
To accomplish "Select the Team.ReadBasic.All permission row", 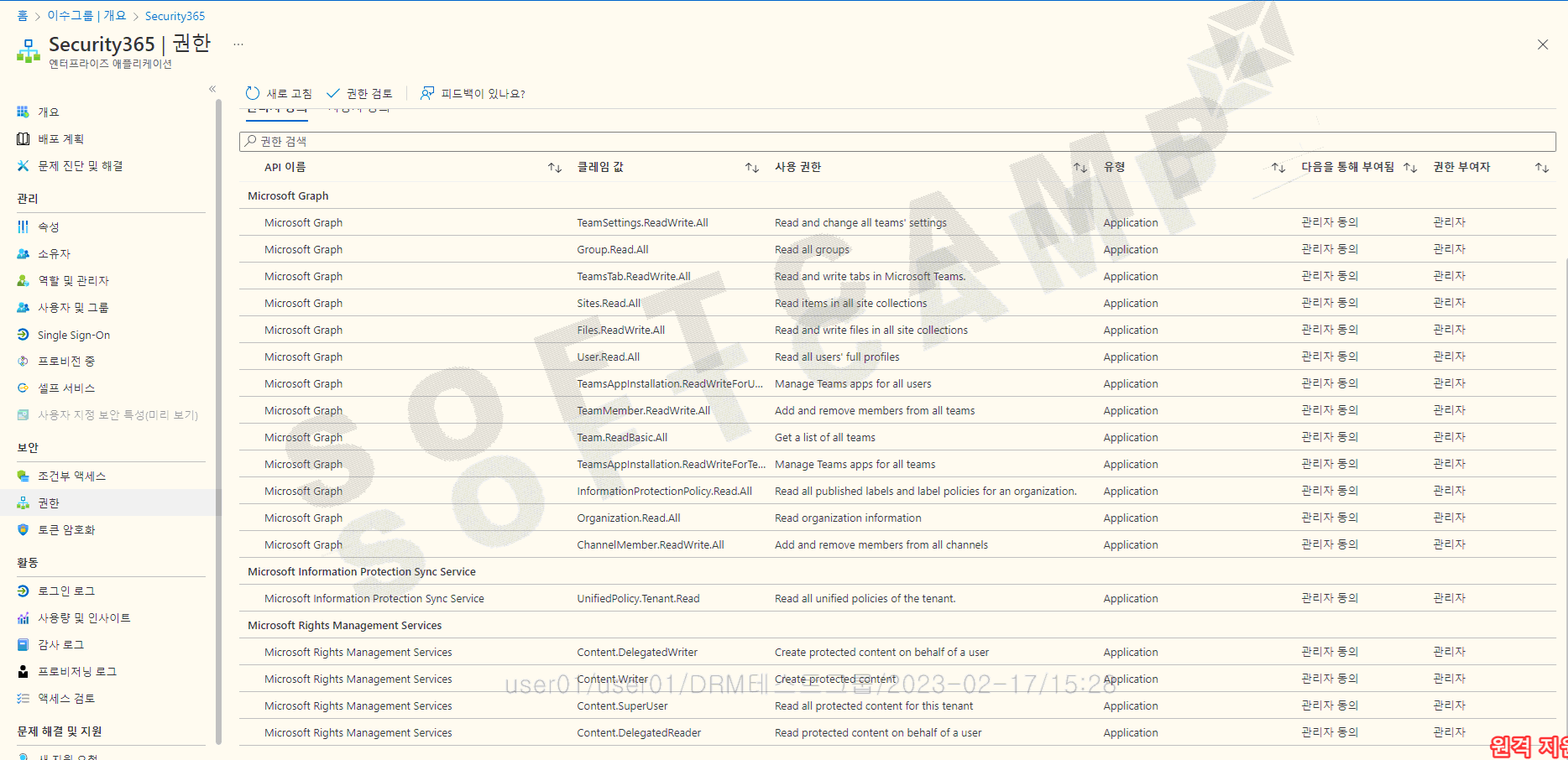I will [x=897, y=437].
